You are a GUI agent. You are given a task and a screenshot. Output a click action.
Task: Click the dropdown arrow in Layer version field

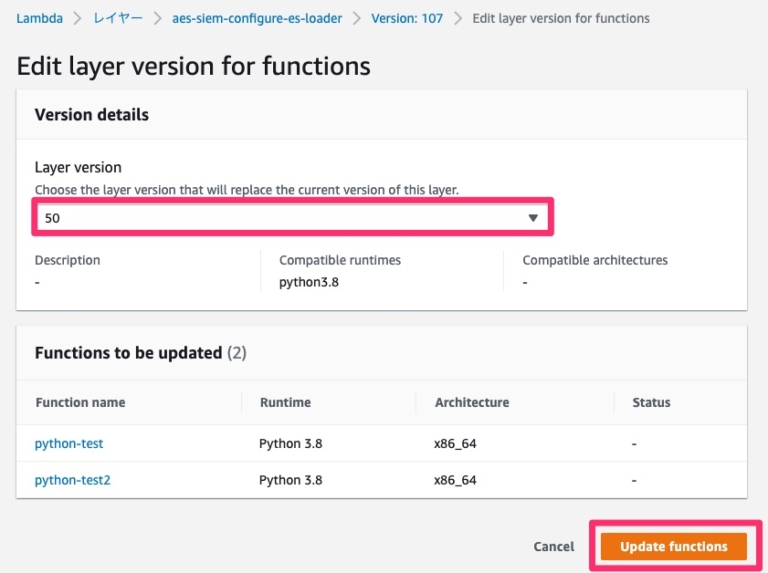533,217
